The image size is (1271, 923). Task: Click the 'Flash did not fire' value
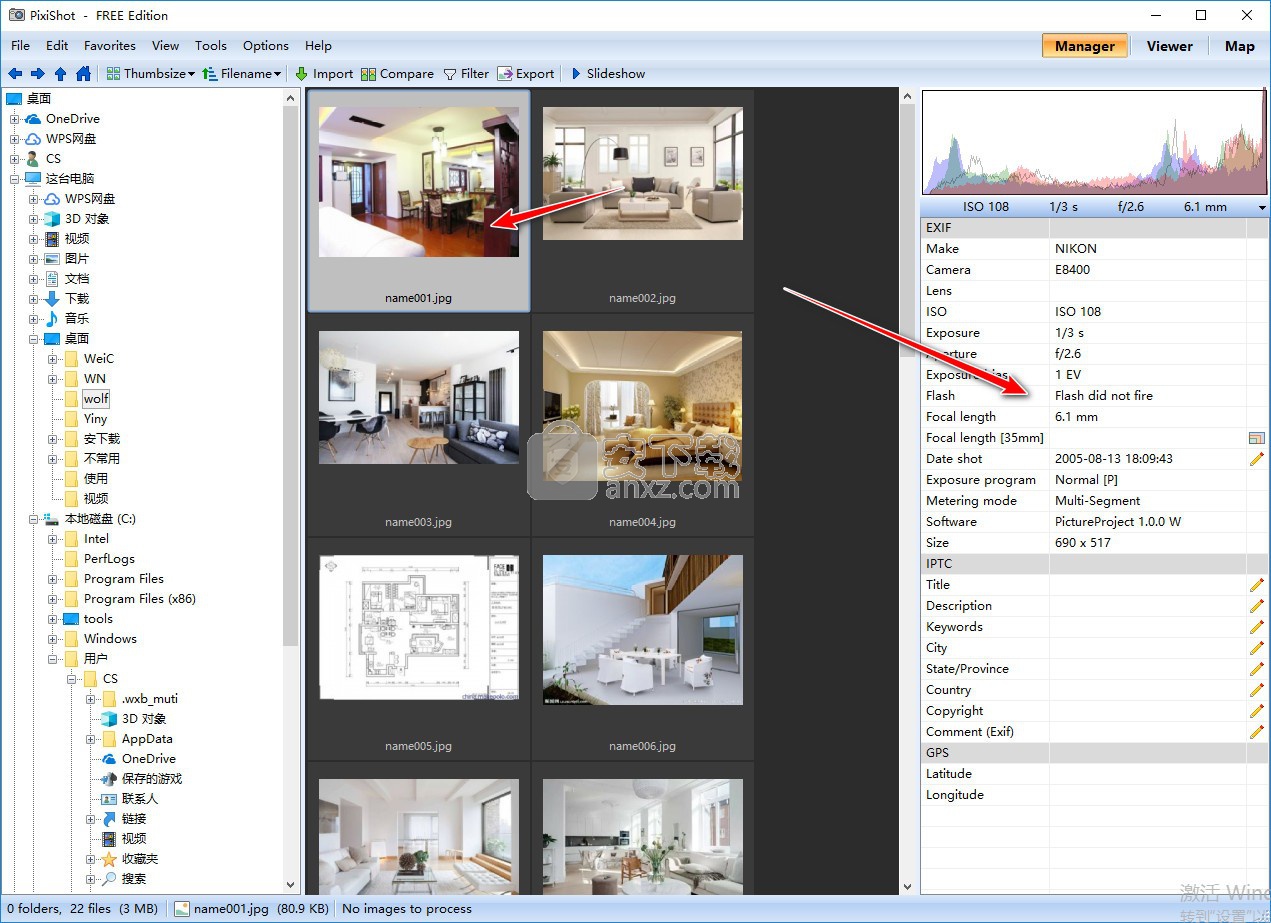click(1104, 396)
